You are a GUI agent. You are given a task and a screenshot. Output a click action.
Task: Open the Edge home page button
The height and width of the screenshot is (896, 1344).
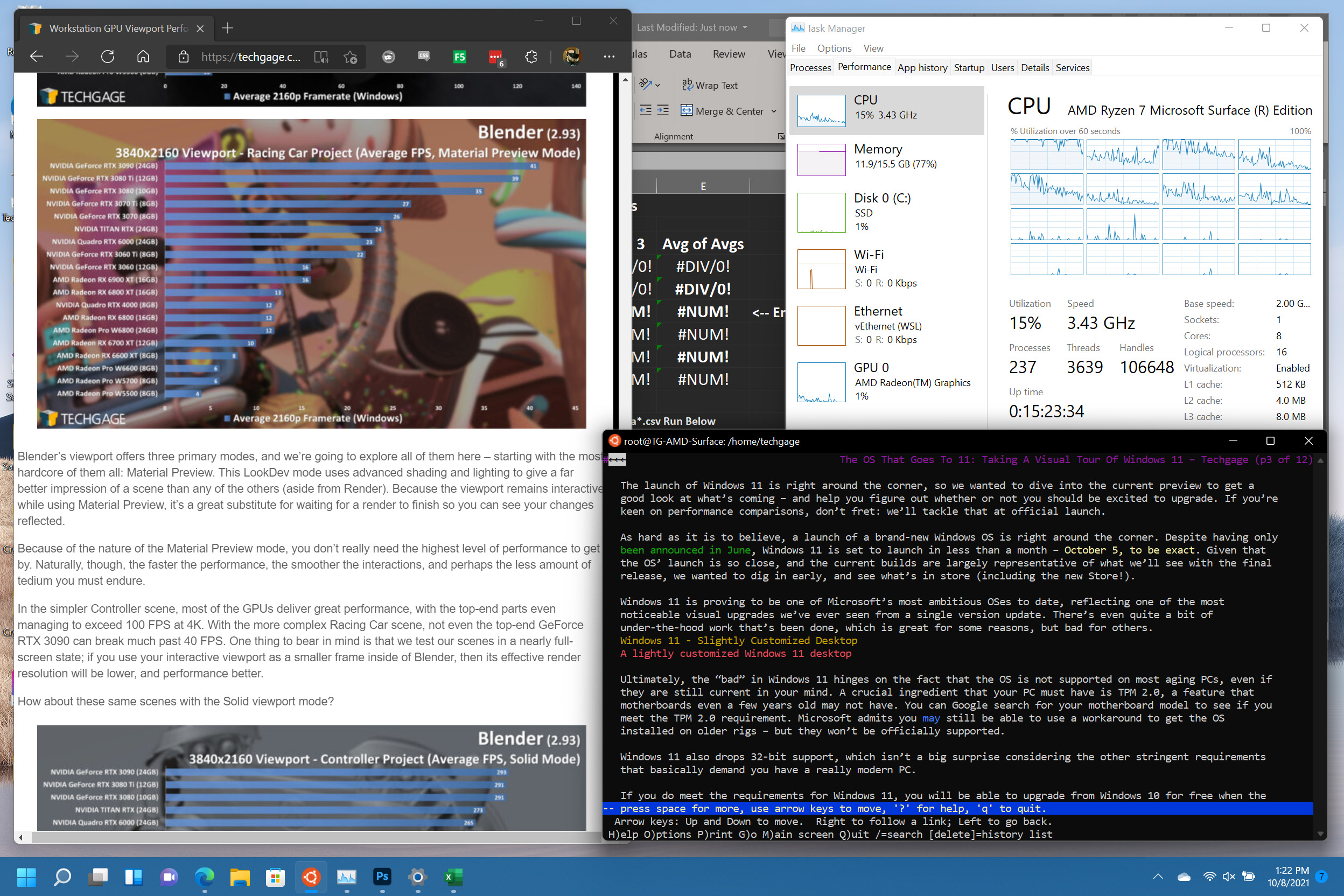143,57
